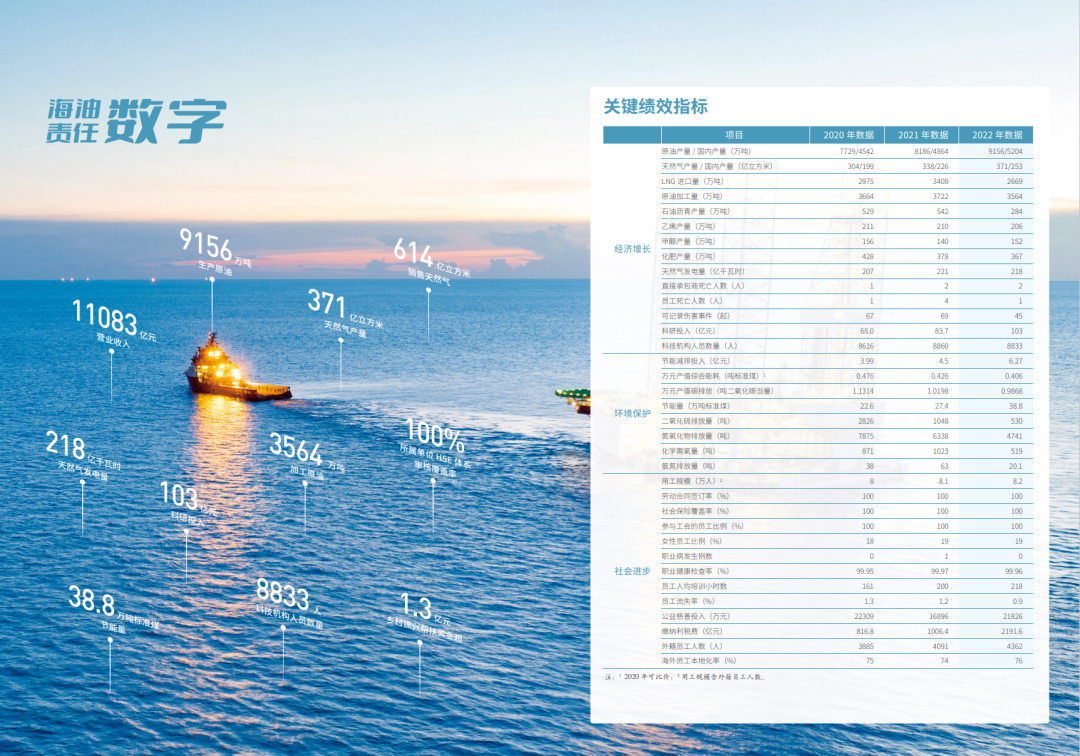
Task: Click row label '天然气产量 / 国内产量（亿立方米）'
Action: tap(717, 166)
